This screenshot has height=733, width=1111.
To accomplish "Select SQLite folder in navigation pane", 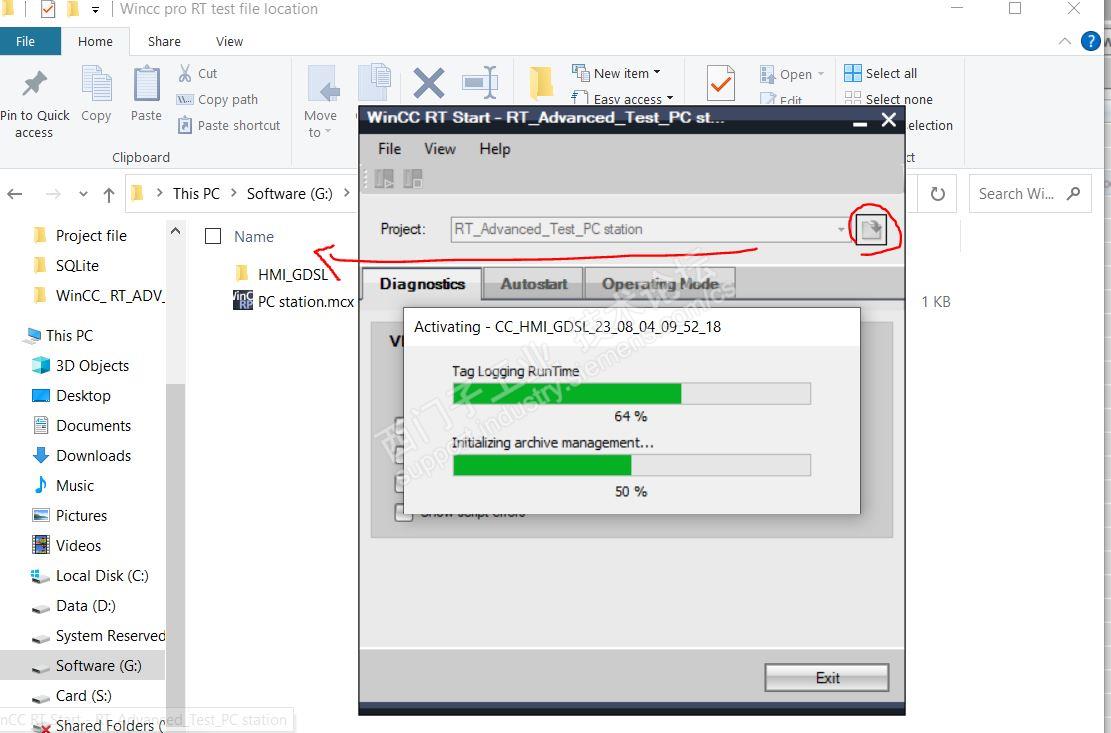I will click(x=67, y=266).
